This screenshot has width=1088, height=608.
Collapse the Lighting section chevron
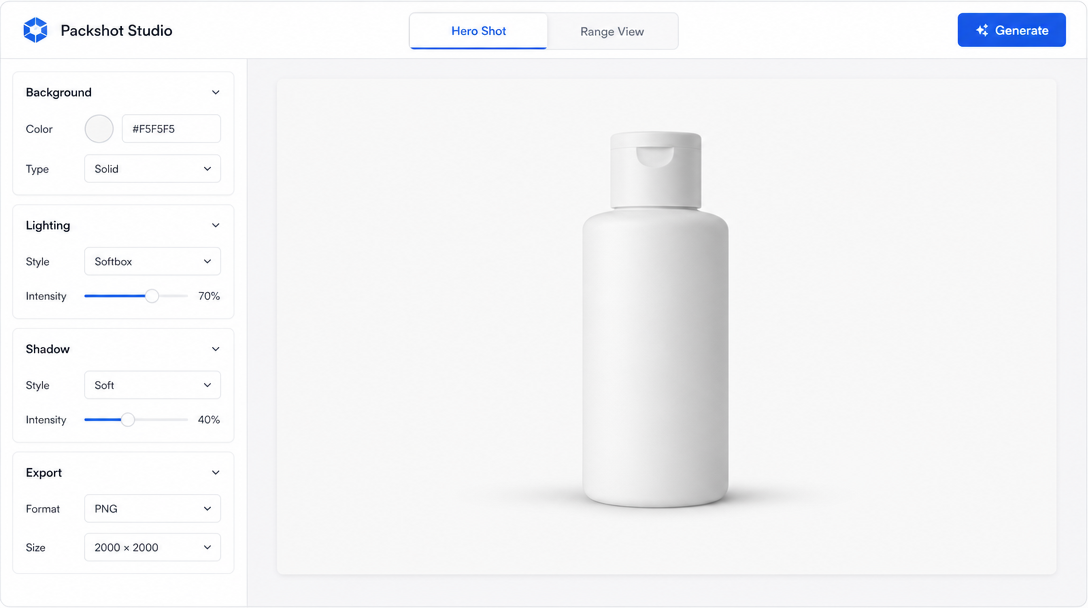click(216, 226)
